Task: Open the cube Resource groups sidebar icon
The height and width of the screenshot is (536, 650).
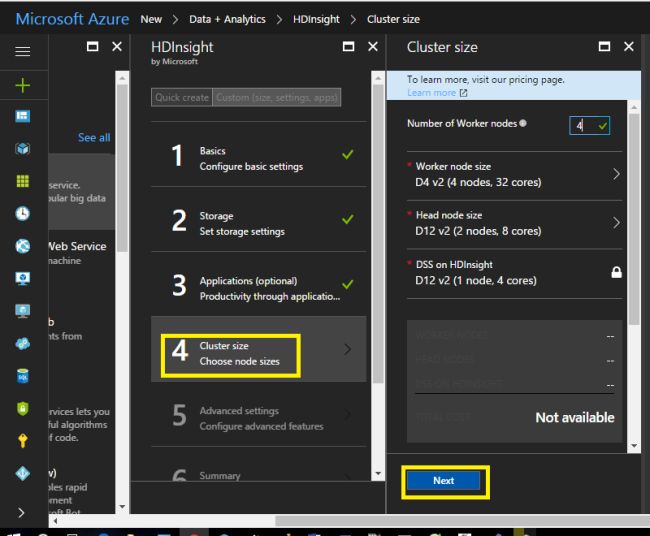Action: point(22,148)
